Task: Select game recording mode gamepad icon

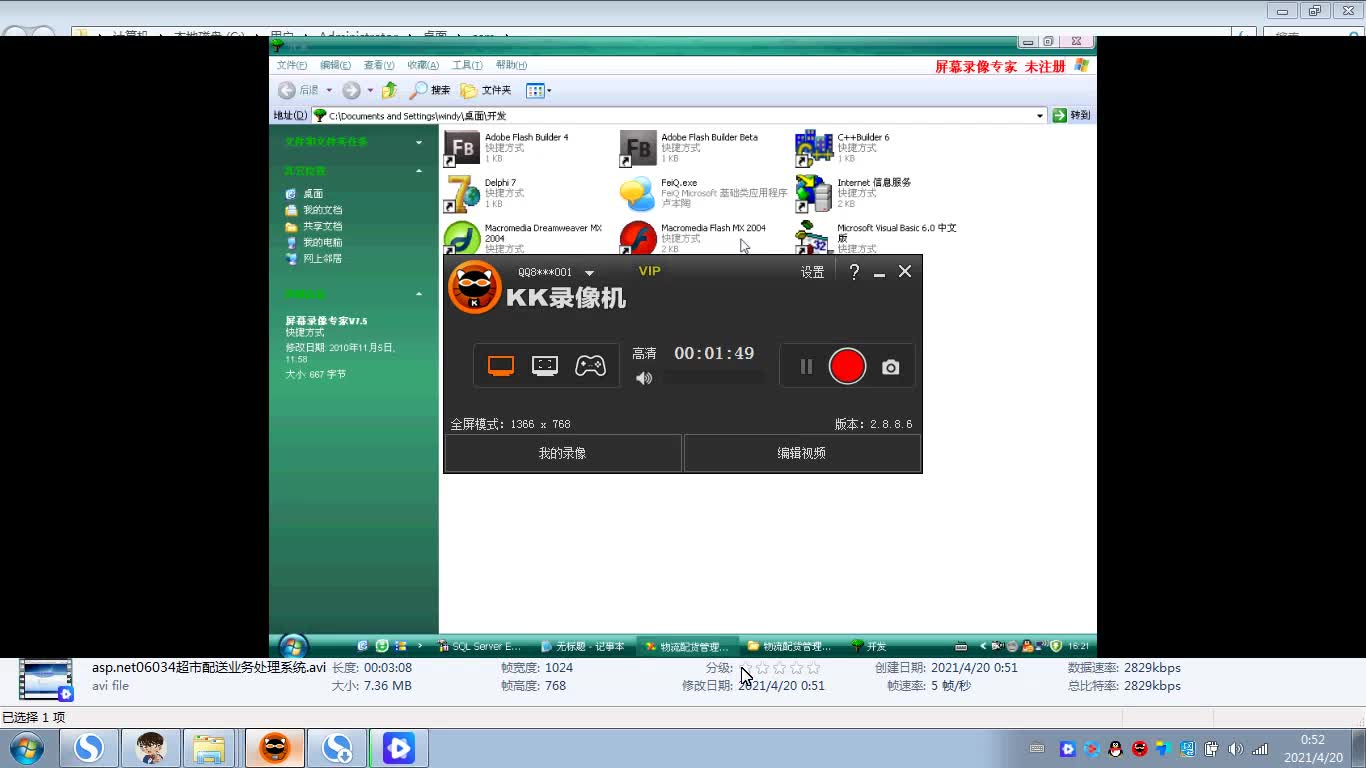Action: pos(590,366)
